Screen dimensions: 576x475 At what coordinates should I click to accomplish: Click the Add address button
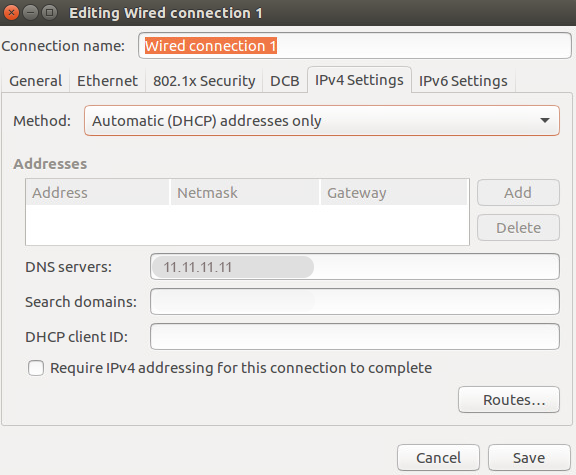pyautogui.click(x=518, y=192)
